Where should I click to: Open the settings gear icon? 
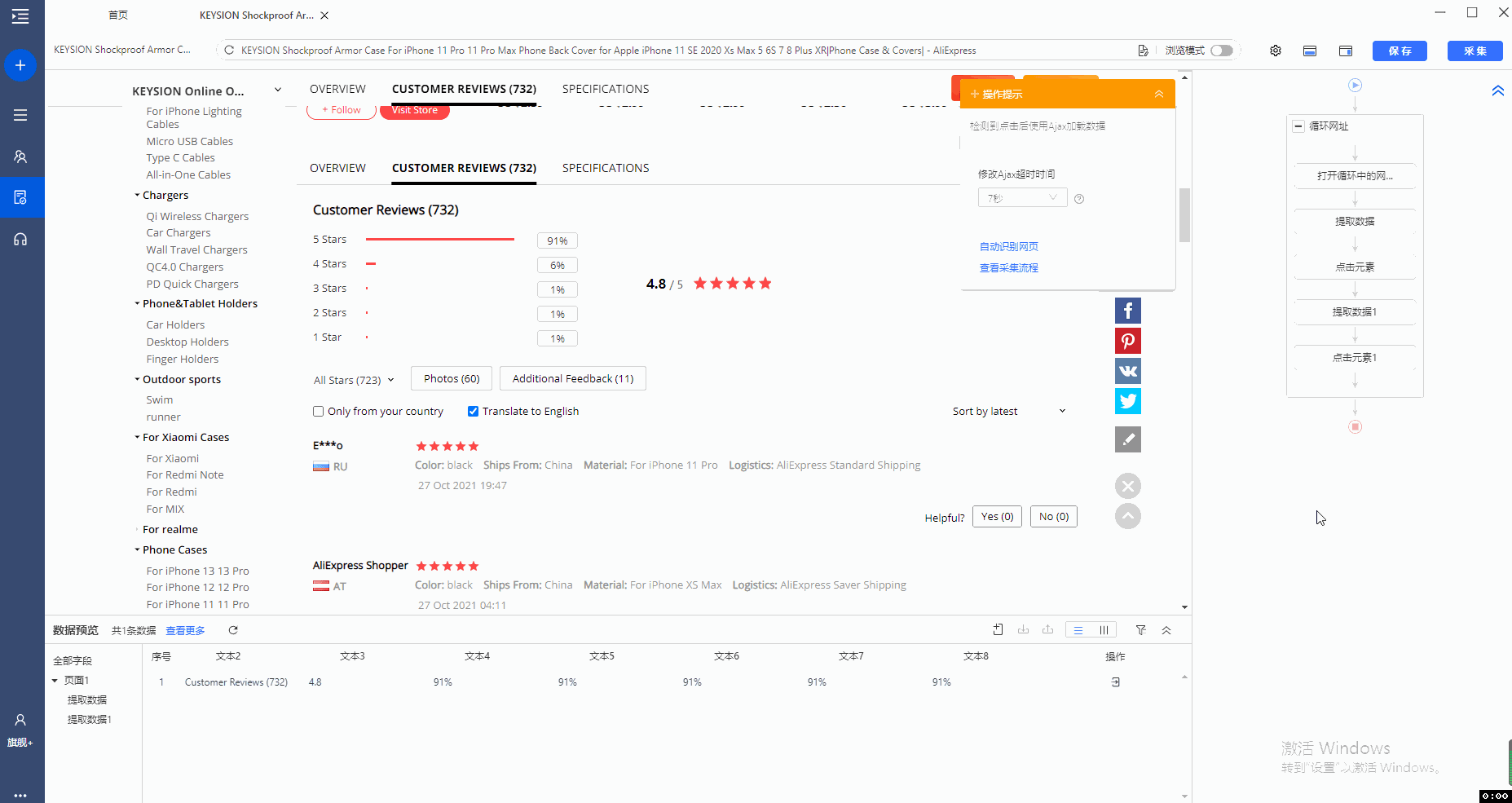(1276, 51)
